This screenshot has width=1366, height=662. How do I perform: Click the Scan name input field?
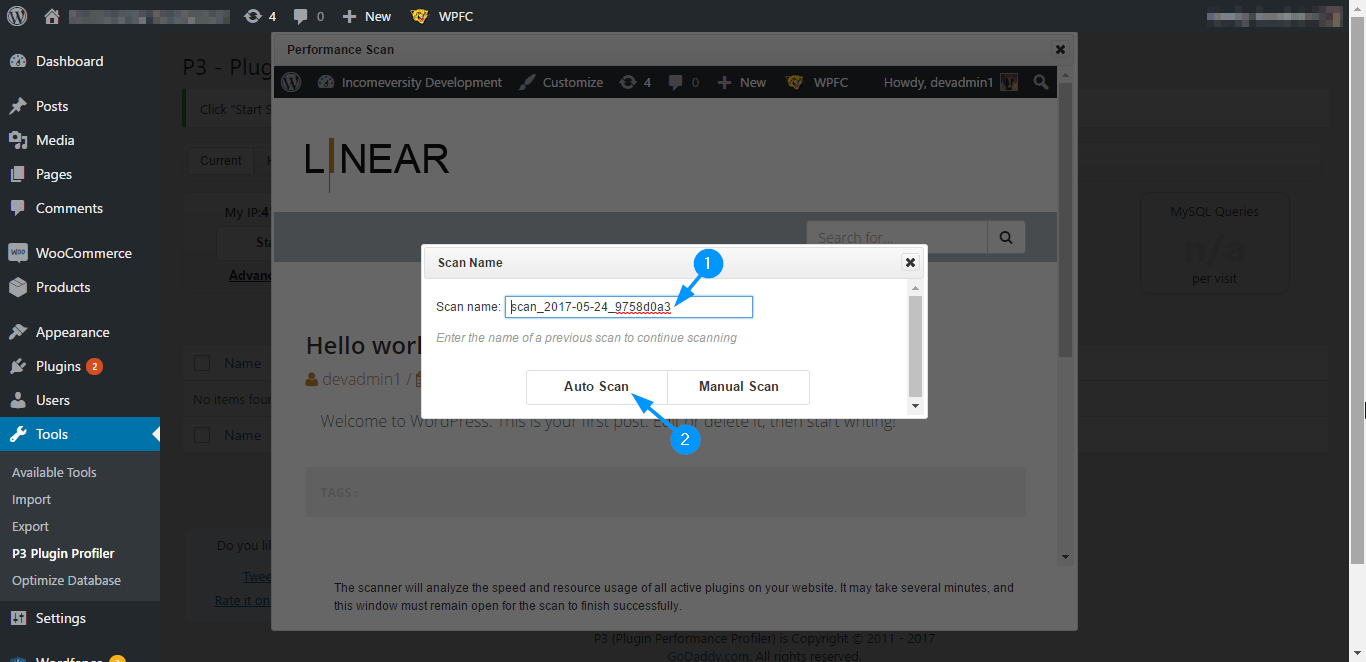coord(629,307)
